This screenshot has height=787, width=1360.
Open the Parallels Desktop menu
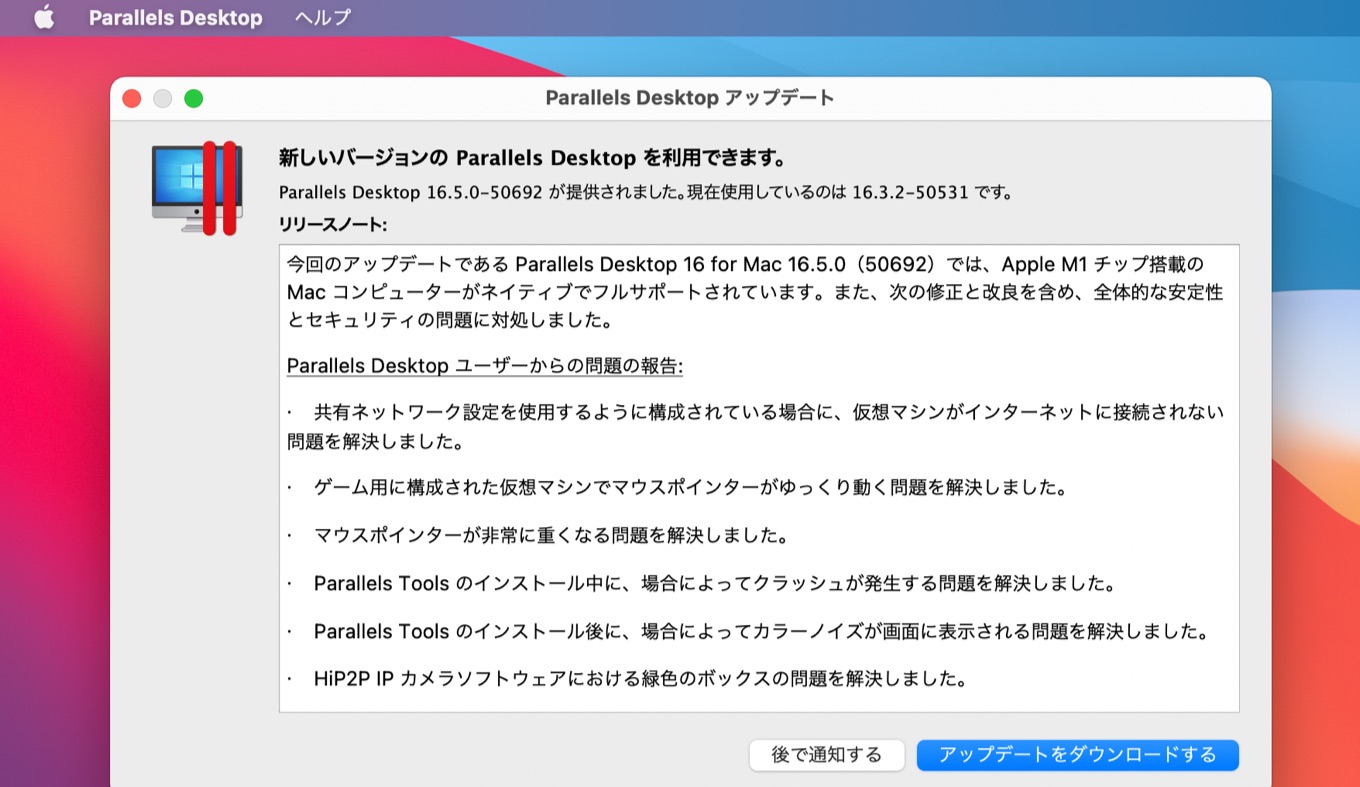[x=175, y=18]
